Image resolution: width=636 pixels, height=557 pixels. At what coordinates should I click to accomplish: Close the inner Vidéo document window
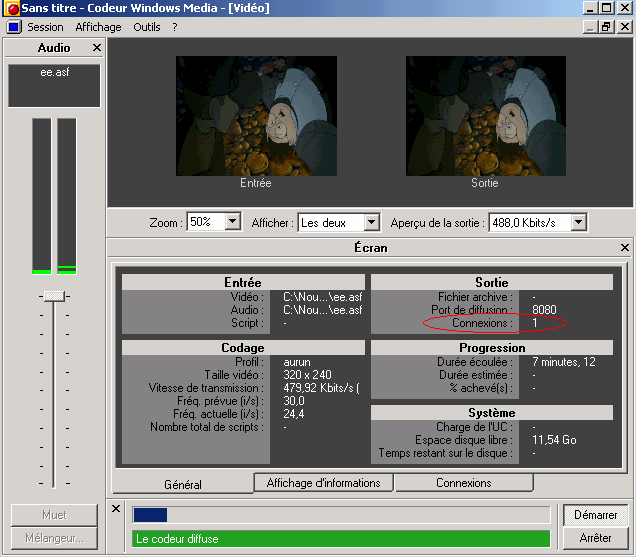[x=625, y=27]
